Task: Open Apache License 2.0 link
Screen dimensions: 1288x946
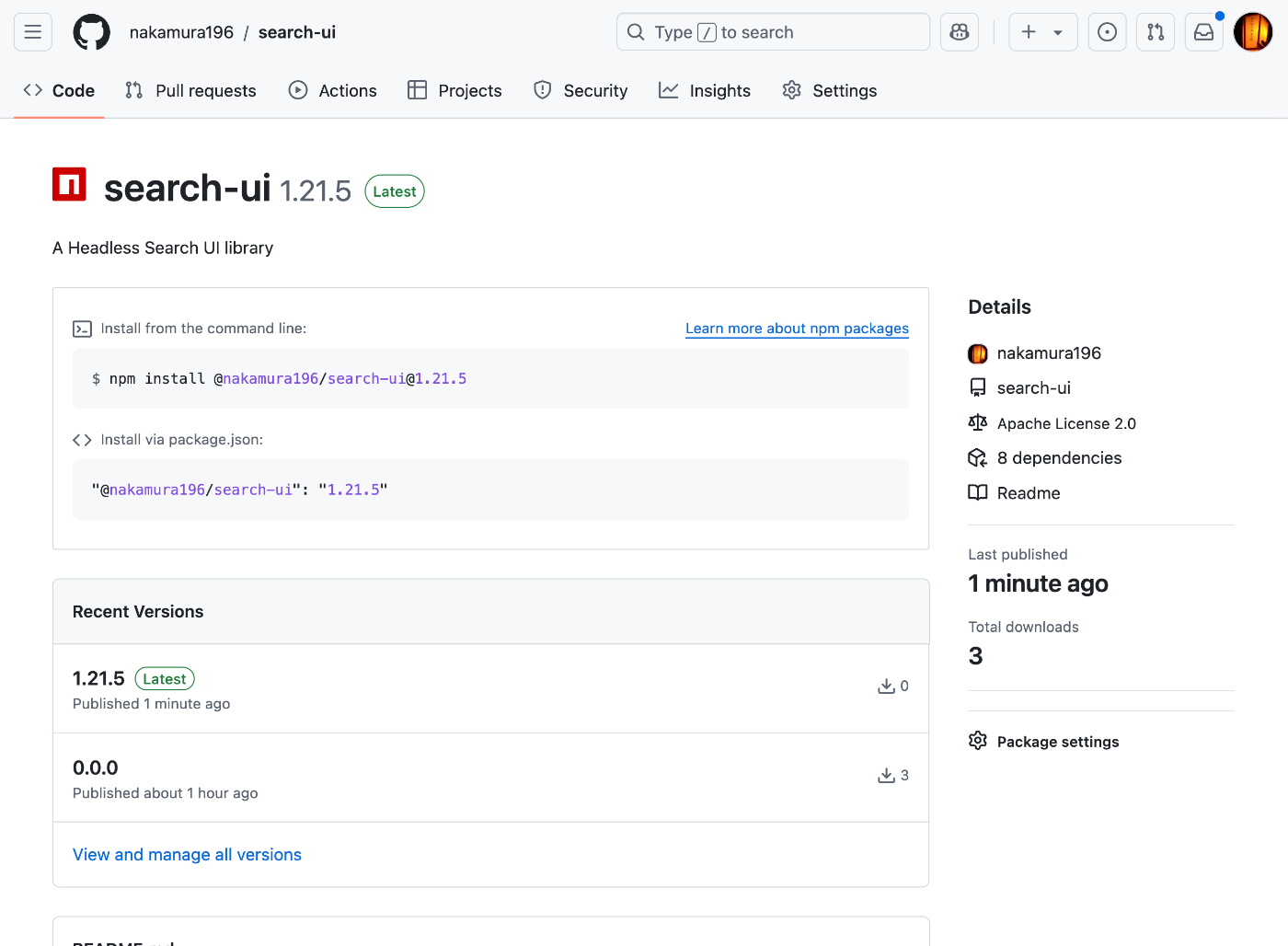Action: click(x=1066, y=423)
